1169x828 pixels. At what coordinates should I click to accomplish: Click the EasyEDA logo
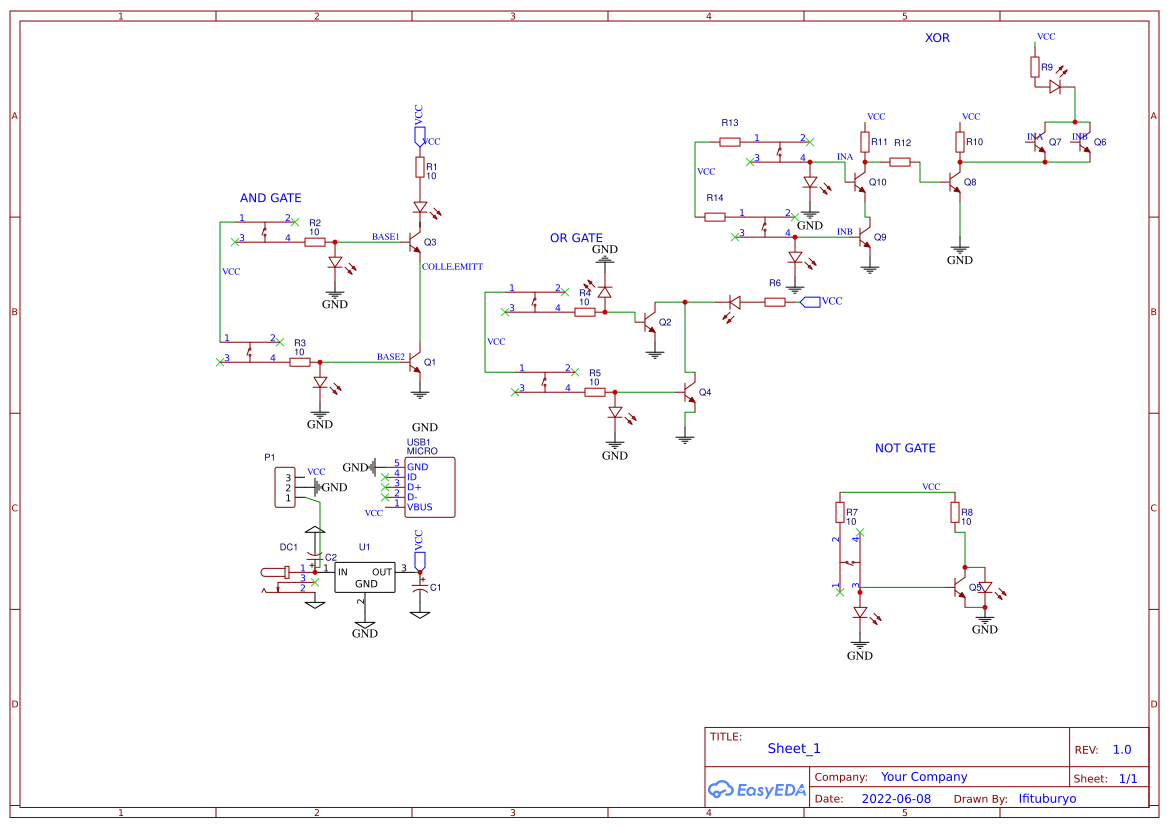click(757, 790)
